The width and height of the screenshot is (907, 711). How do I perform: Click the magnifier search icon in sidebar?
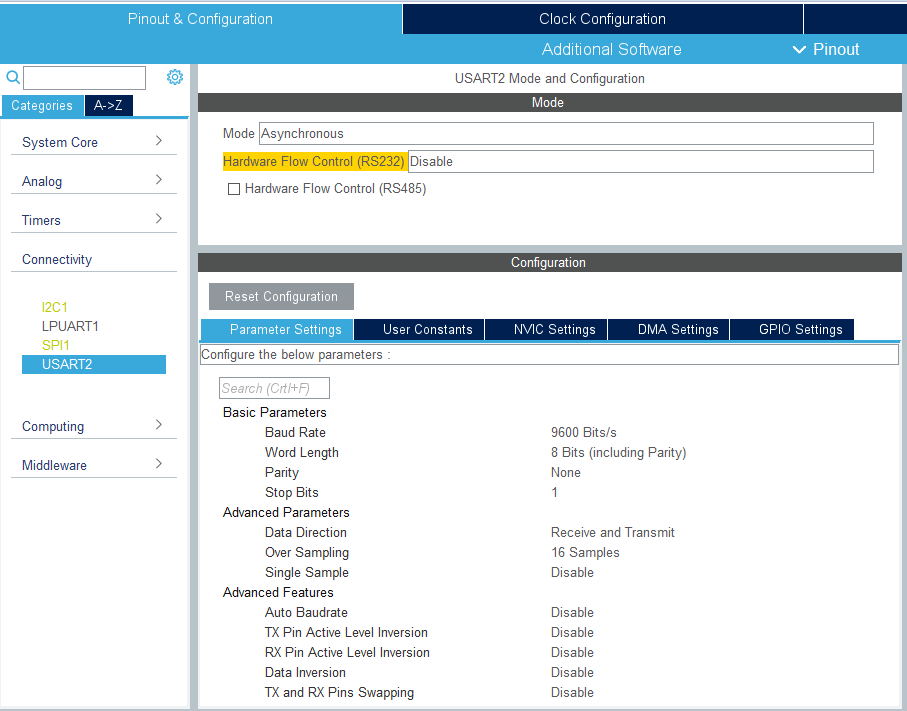pos(13,77)
